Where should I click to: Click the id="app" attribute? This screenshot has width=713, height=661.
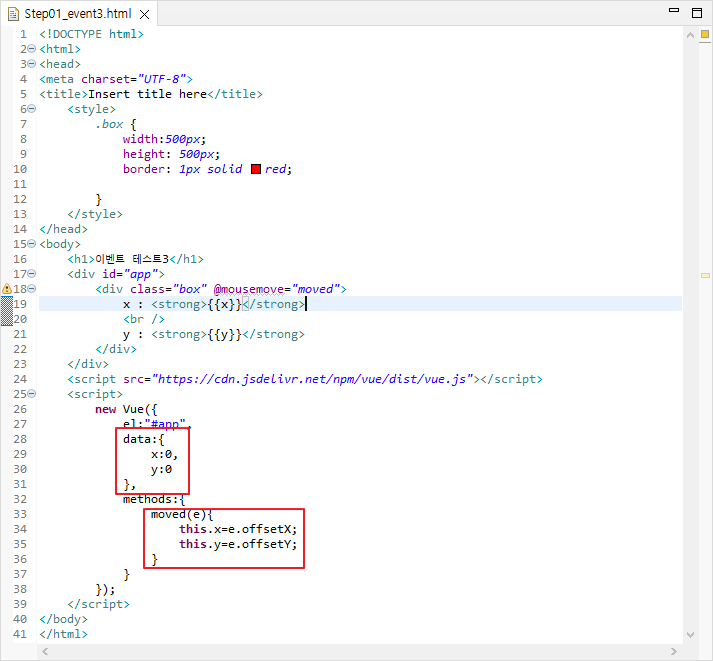[x=130, y=274]
